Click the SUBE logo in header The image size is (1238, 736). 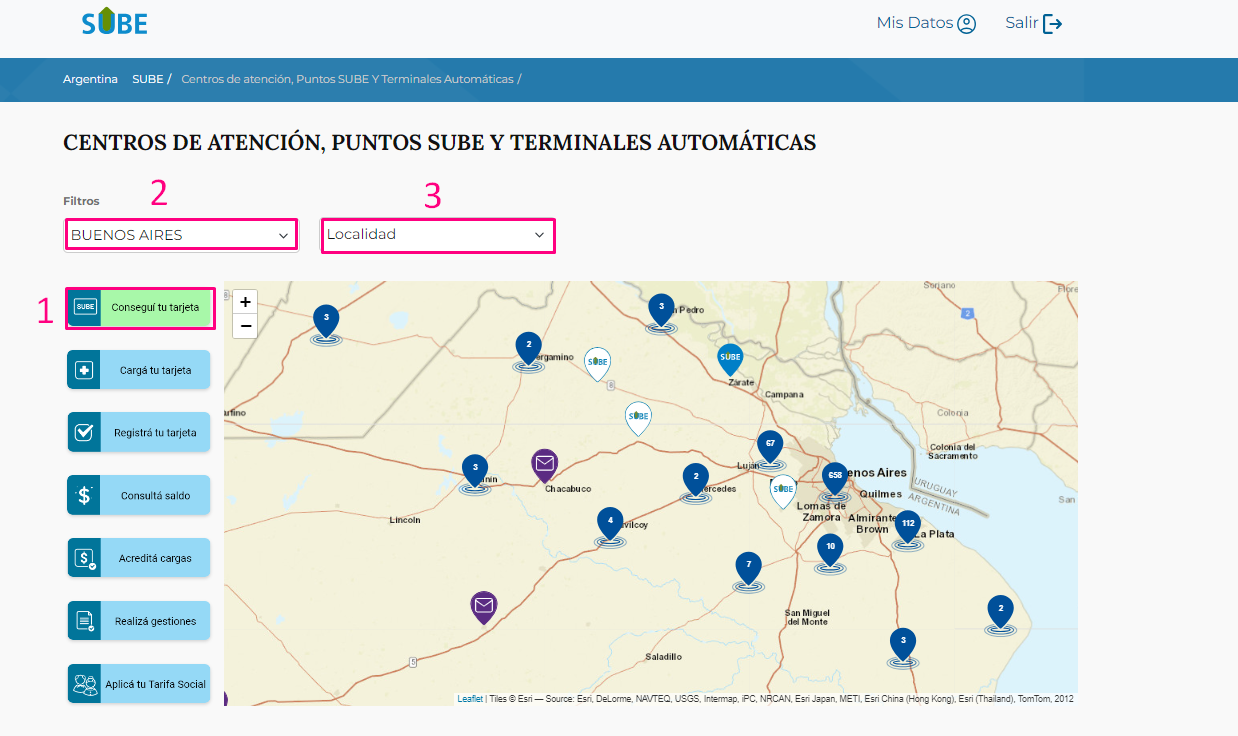pos(115,21)
